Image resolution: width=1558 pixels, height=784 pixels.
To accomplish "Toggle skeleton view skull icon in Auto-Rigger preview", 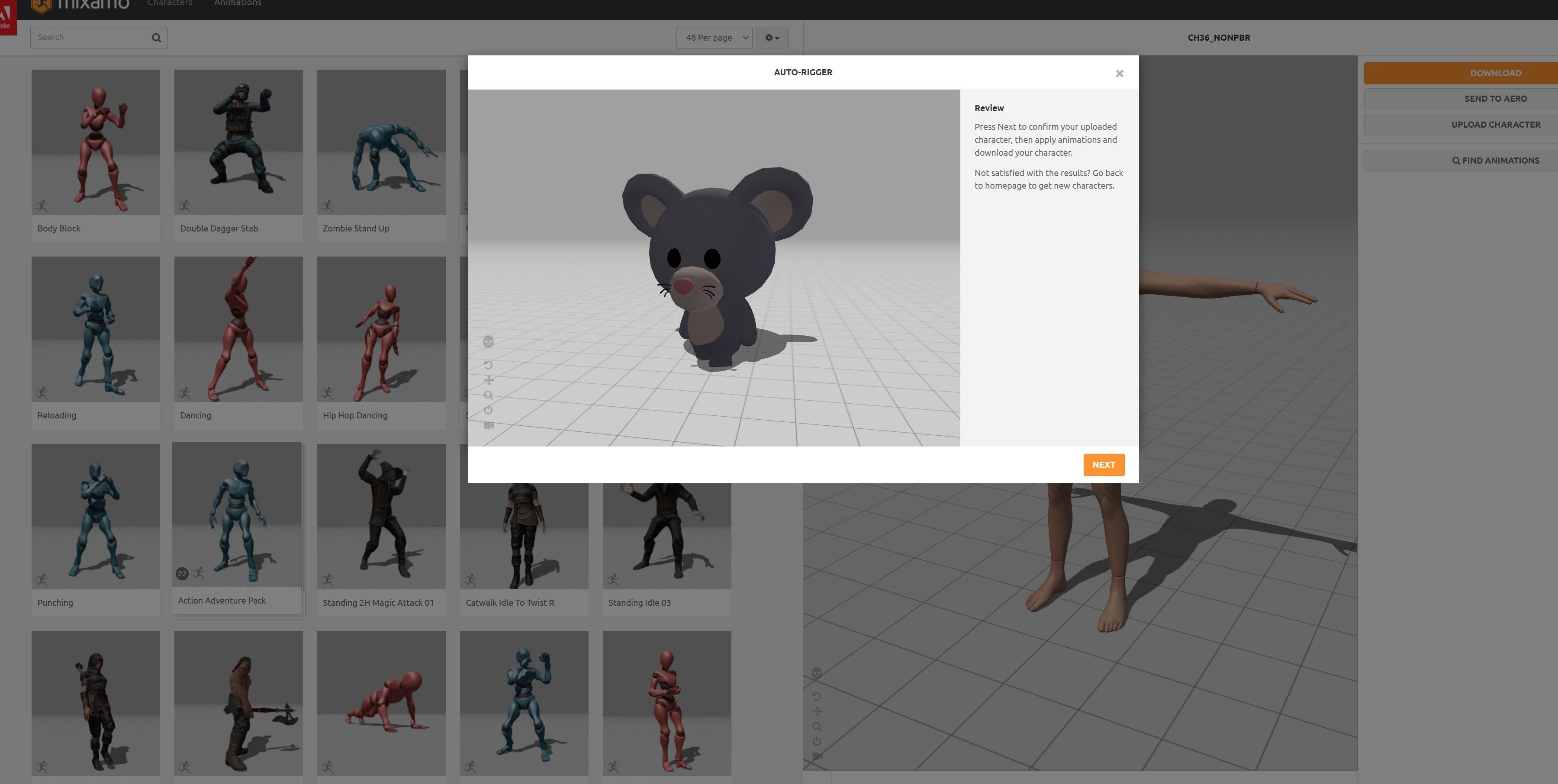I will point(489,342).
